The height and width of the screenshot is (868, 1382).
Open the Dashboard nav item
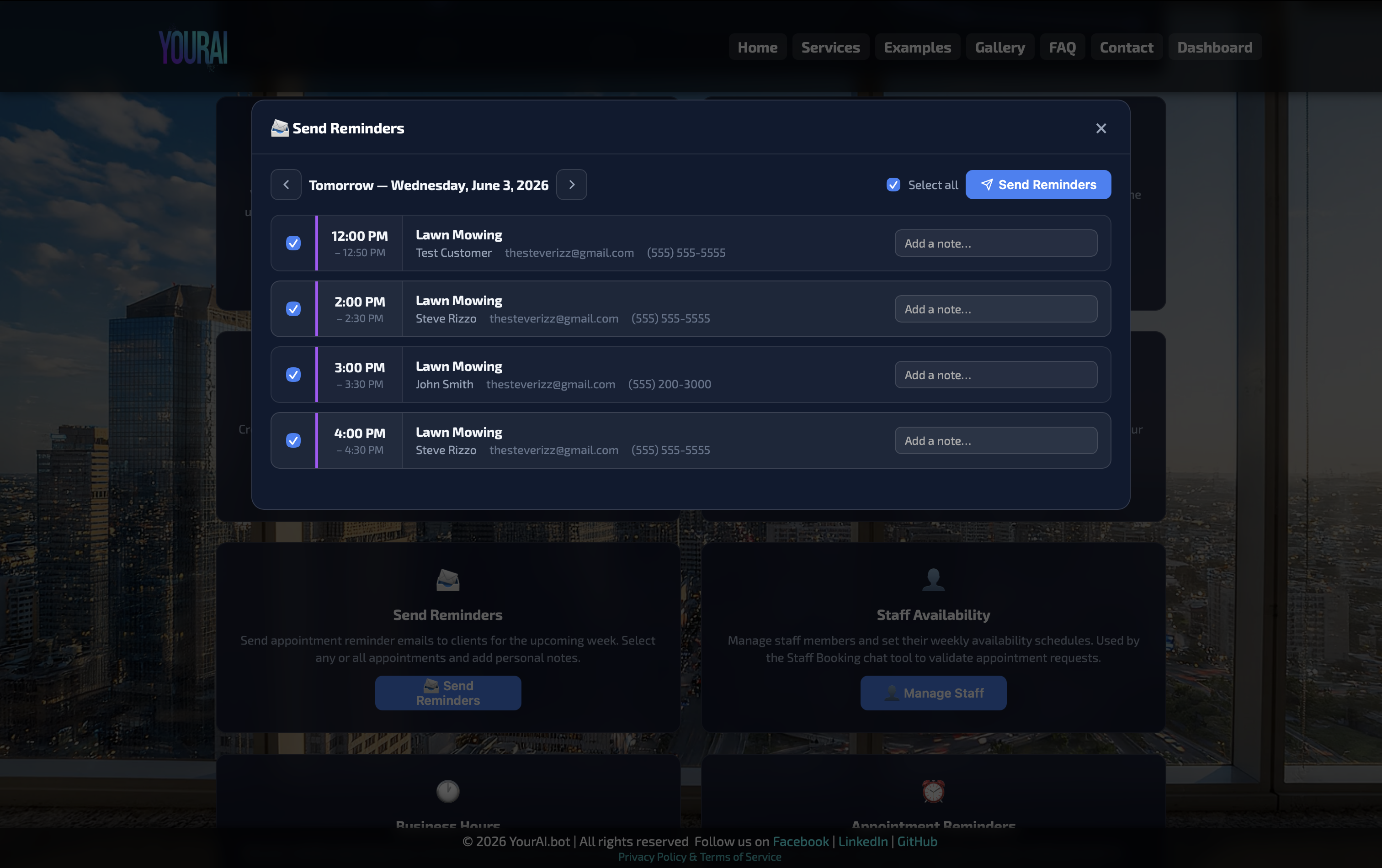tap(1214, 47)
